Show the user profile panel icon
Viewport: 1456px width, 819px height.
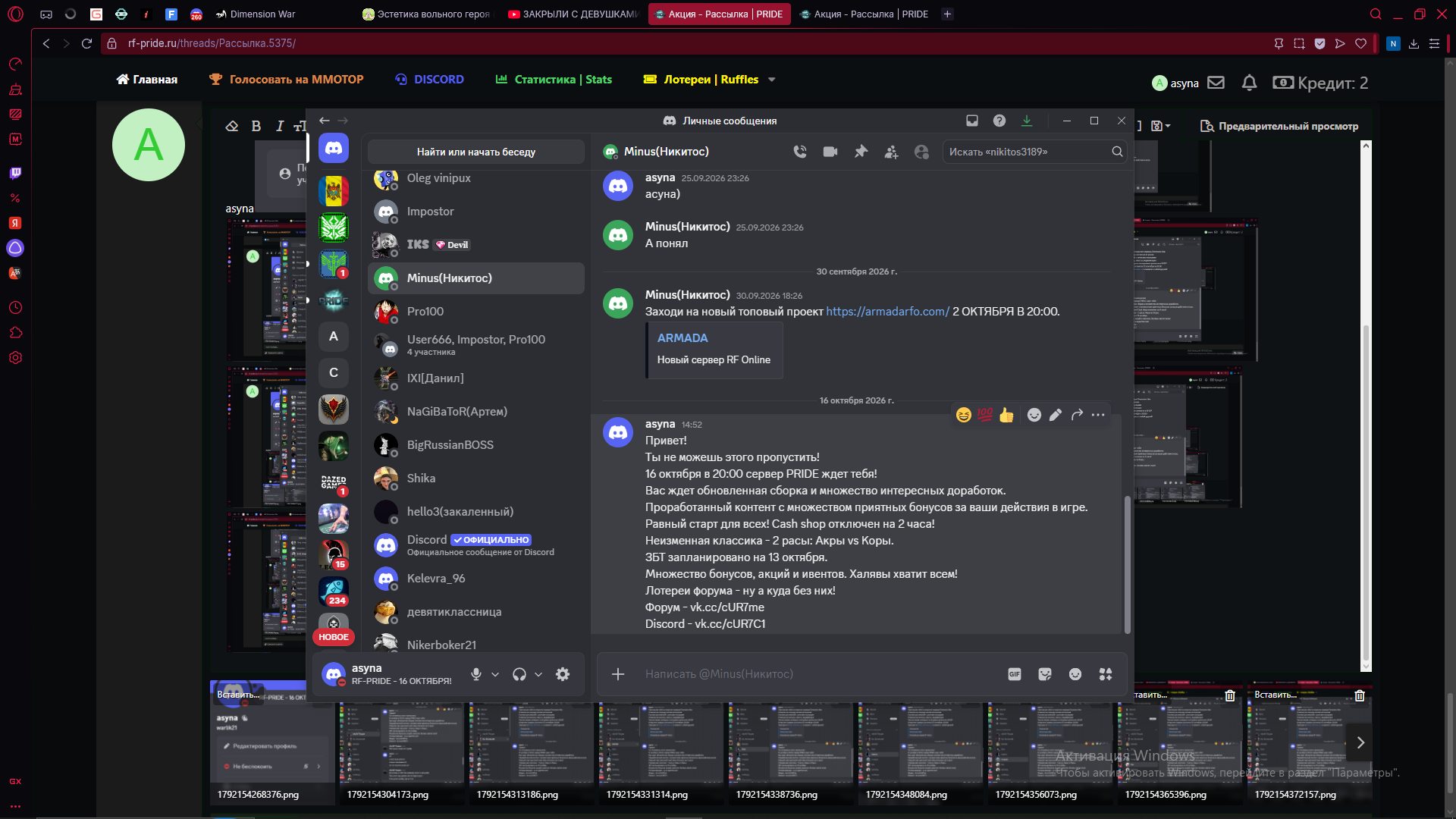point(921,152)
